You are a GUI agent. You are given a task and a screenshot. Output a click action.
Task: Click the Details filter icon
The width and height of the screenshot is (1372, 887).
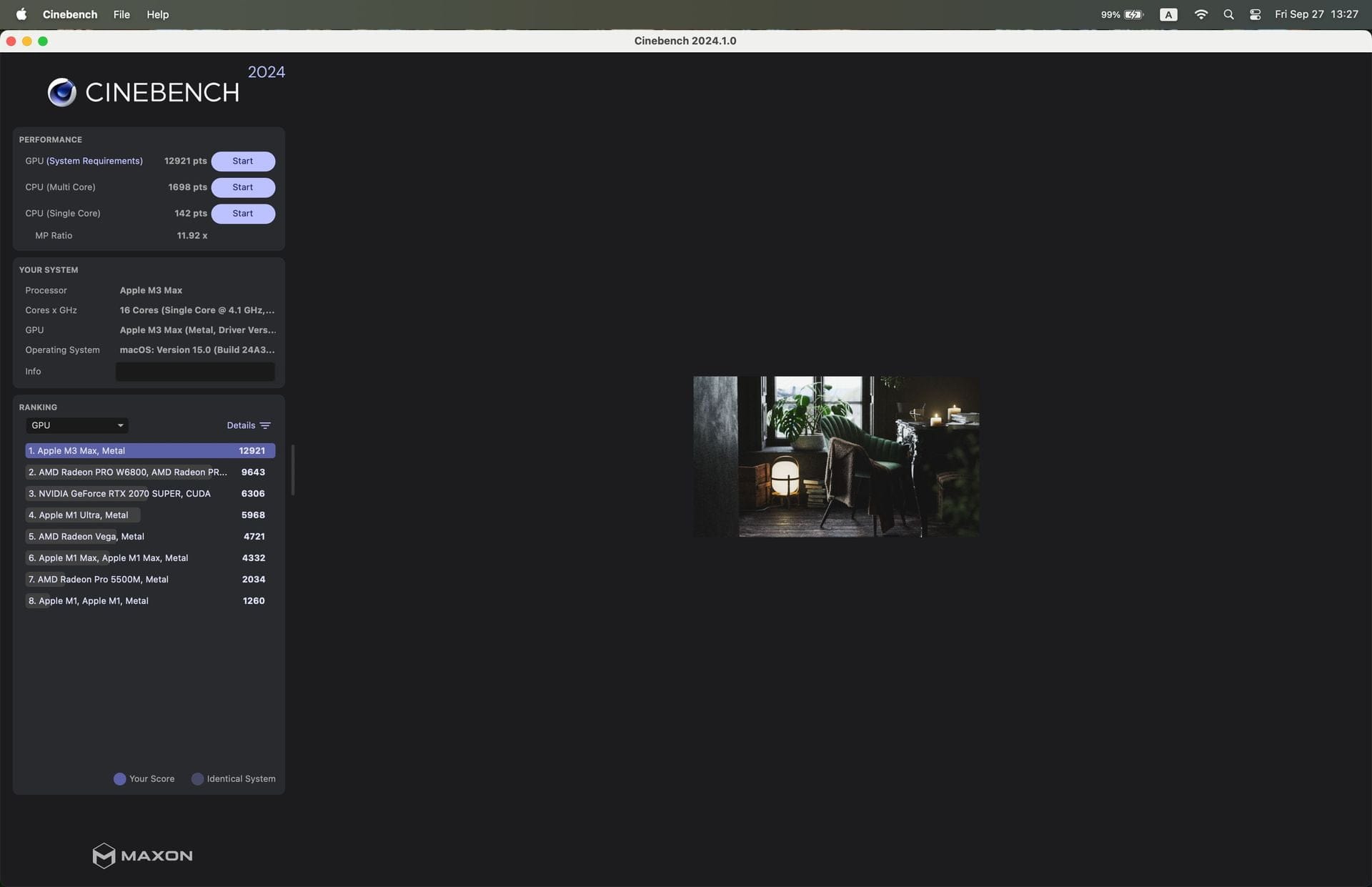point(265,425)
